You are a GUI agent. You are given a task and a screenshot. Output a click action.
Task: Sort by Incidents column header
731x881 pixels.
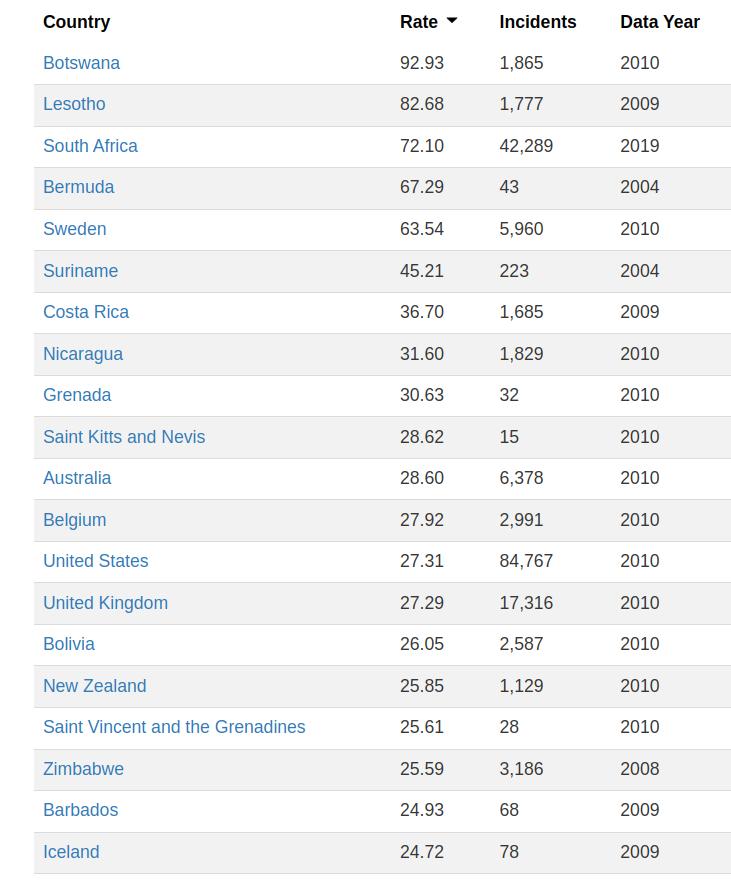[x=537, y=22]
